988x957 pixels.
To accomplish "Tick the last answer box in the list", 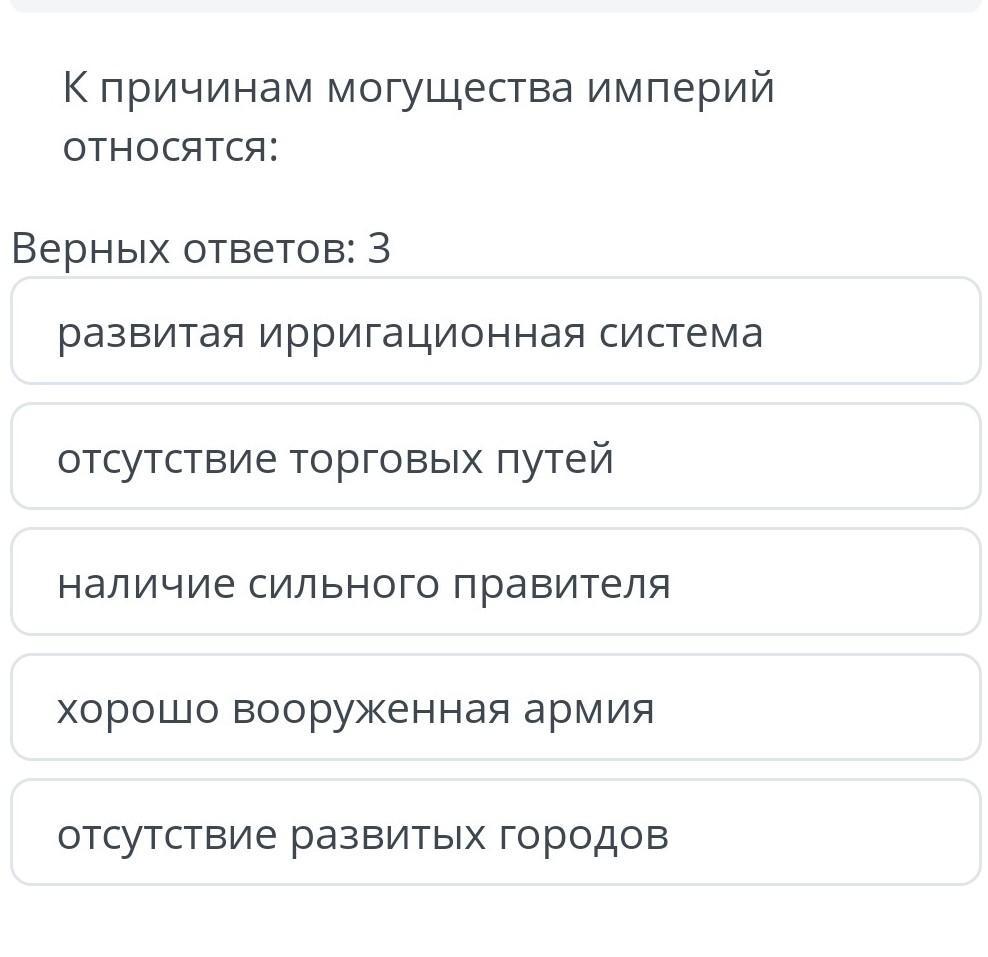I will (495, 833).
